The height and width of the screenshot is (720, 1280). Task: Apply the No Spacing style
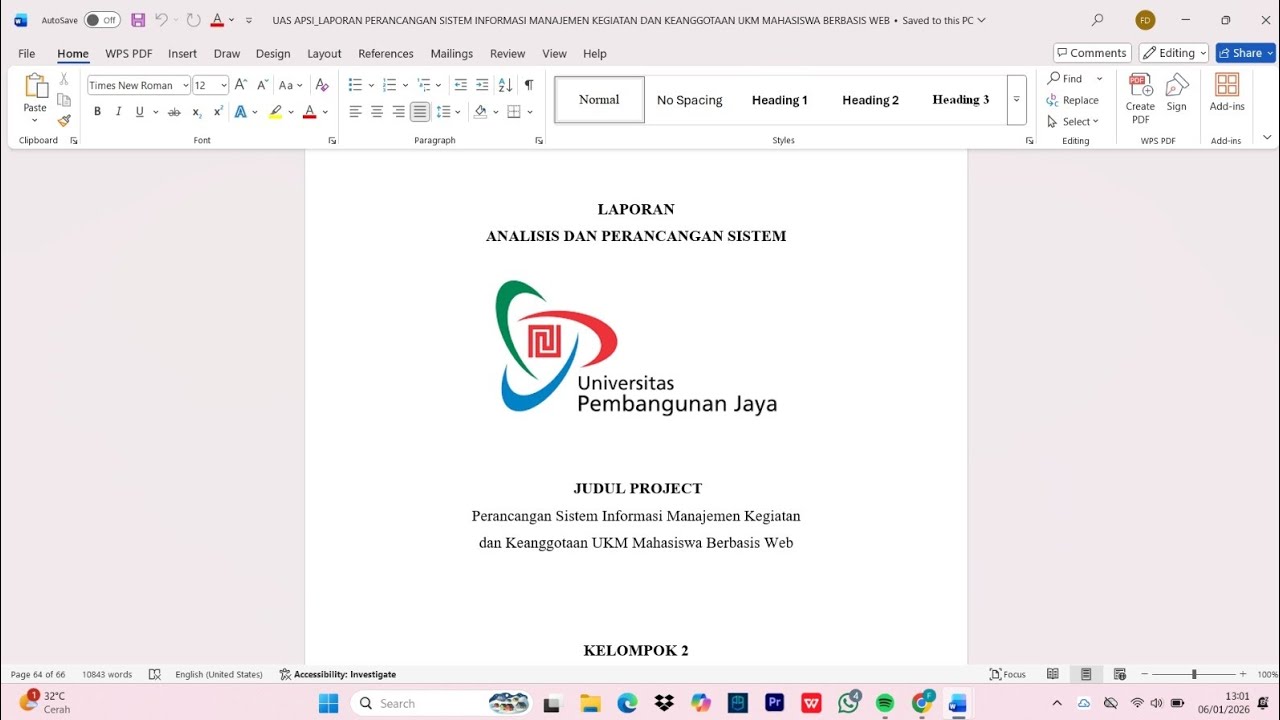pos(690,100)
